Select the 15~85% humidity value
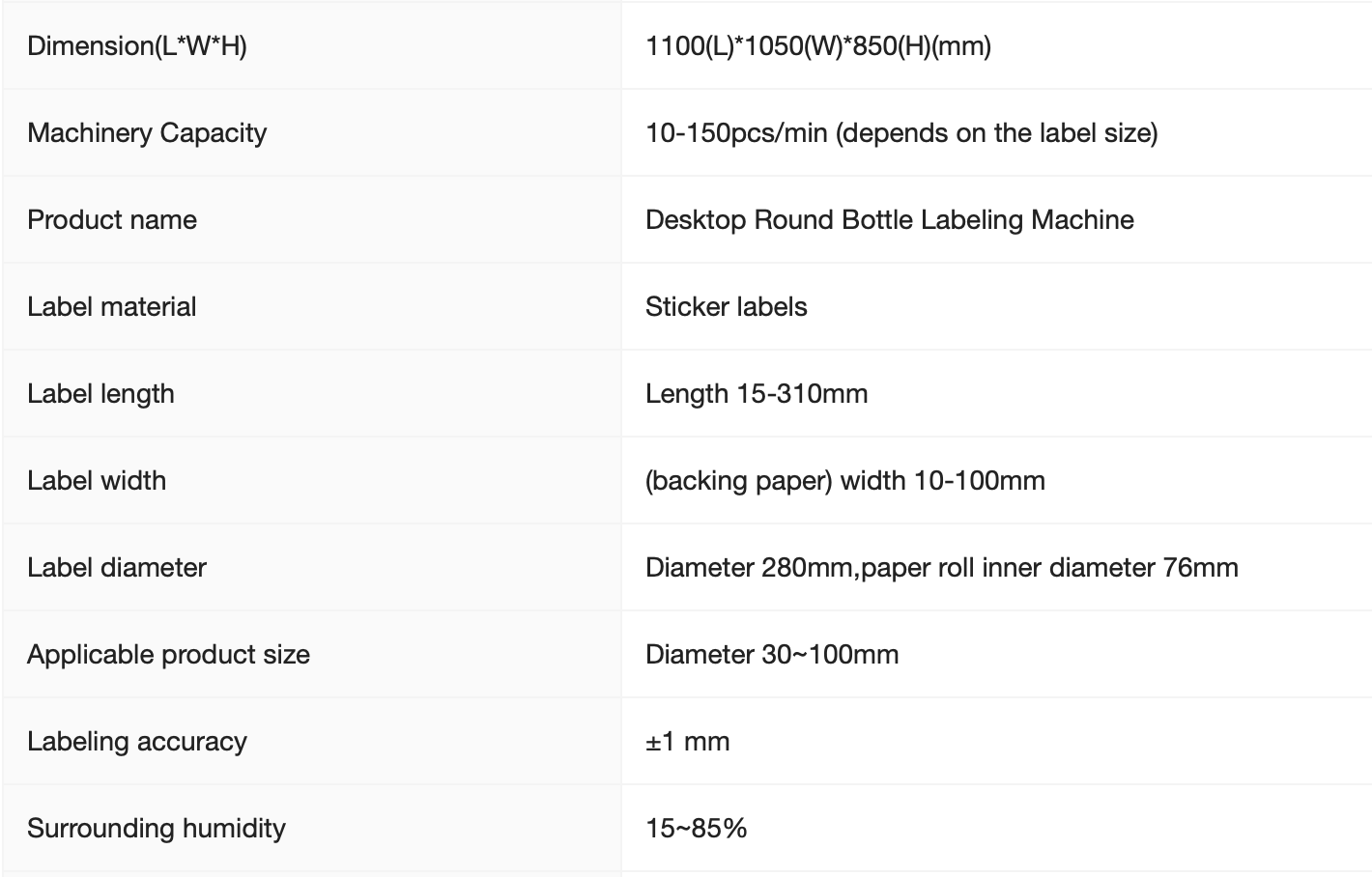Viewport: 1372px width, 877px height. 696,828
